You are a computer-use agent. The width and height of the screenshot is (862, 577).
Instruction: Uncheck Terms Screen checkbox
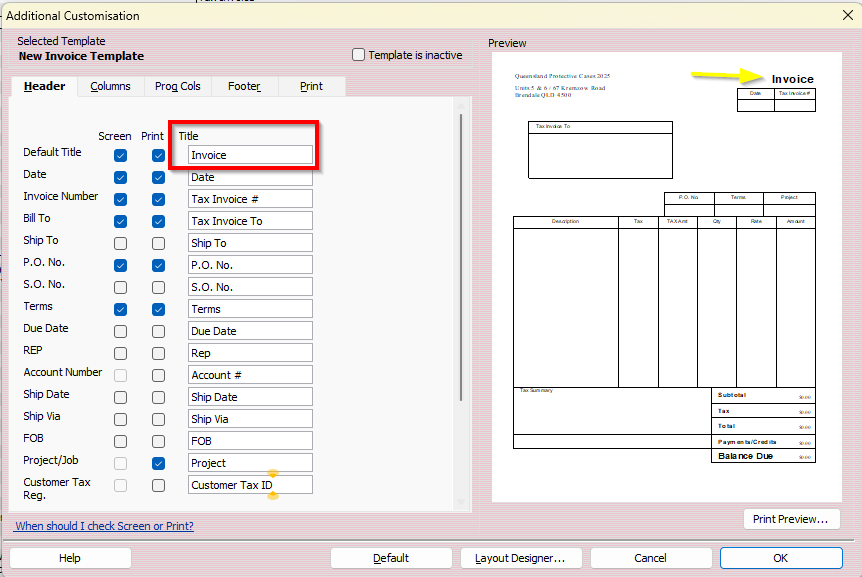[120, 309]
